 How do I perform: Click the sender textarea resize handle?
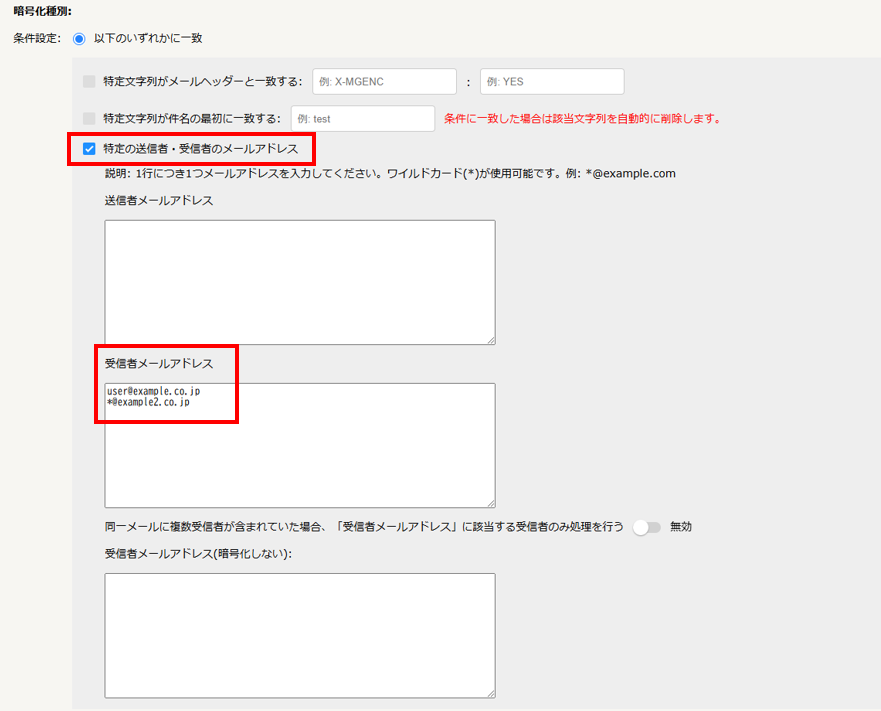[x=491, y=340]
